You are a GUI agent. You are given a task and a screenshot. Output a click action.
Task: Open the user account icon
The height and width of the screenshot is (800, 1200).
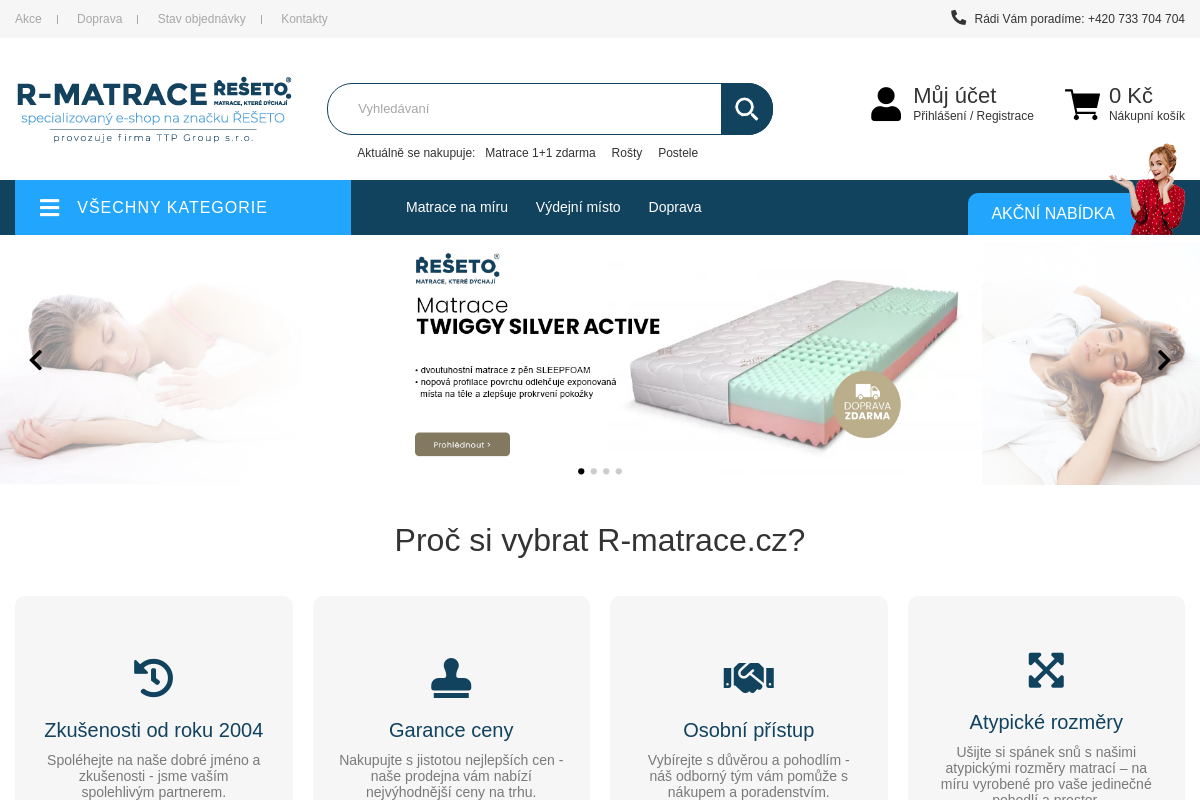click(886, 104)
